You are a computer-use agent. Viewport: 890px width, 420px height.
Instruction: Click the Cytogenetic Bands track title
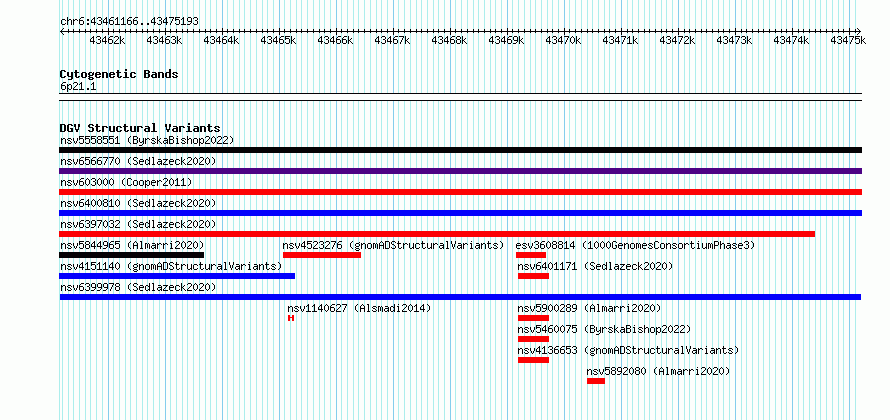point(119,74)
